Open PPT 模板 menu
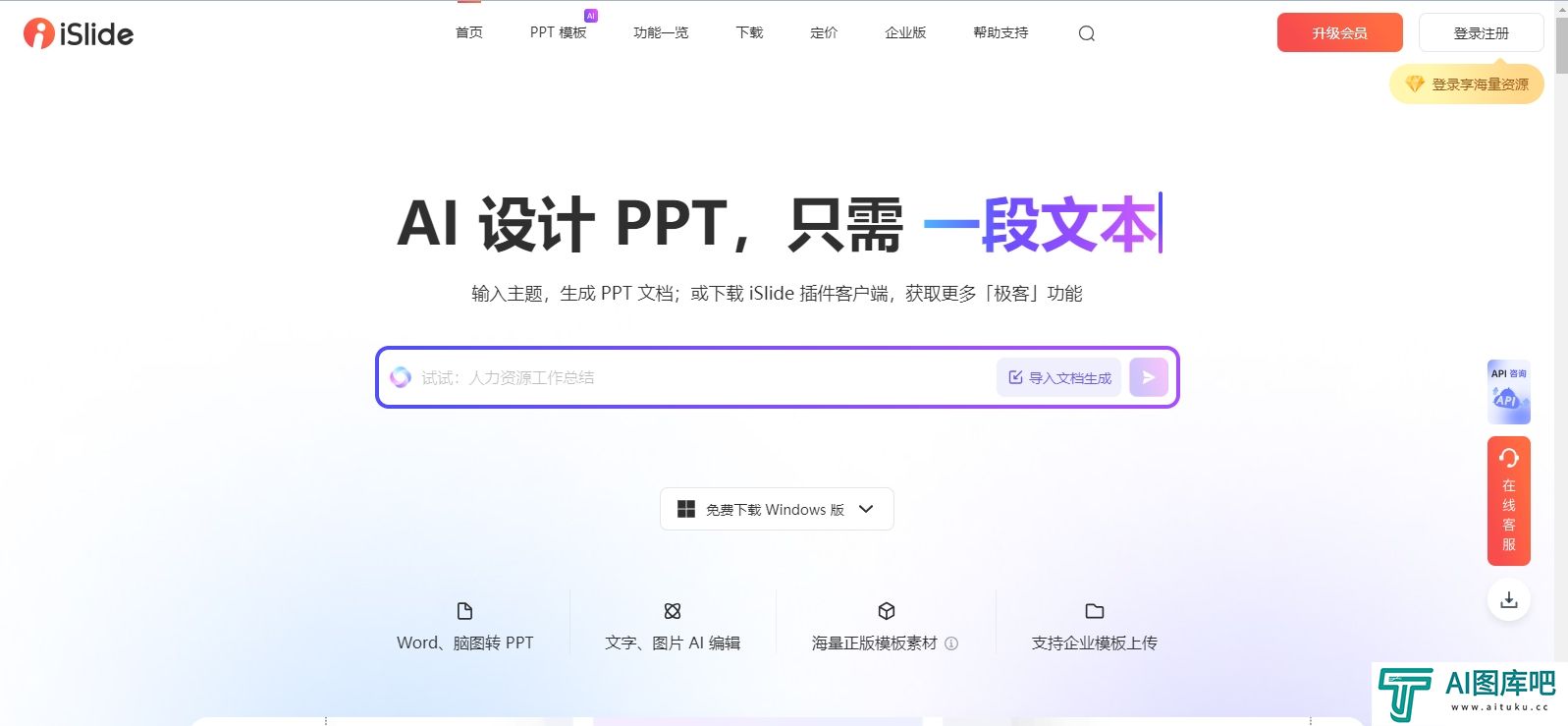 (x=558, y=32)
